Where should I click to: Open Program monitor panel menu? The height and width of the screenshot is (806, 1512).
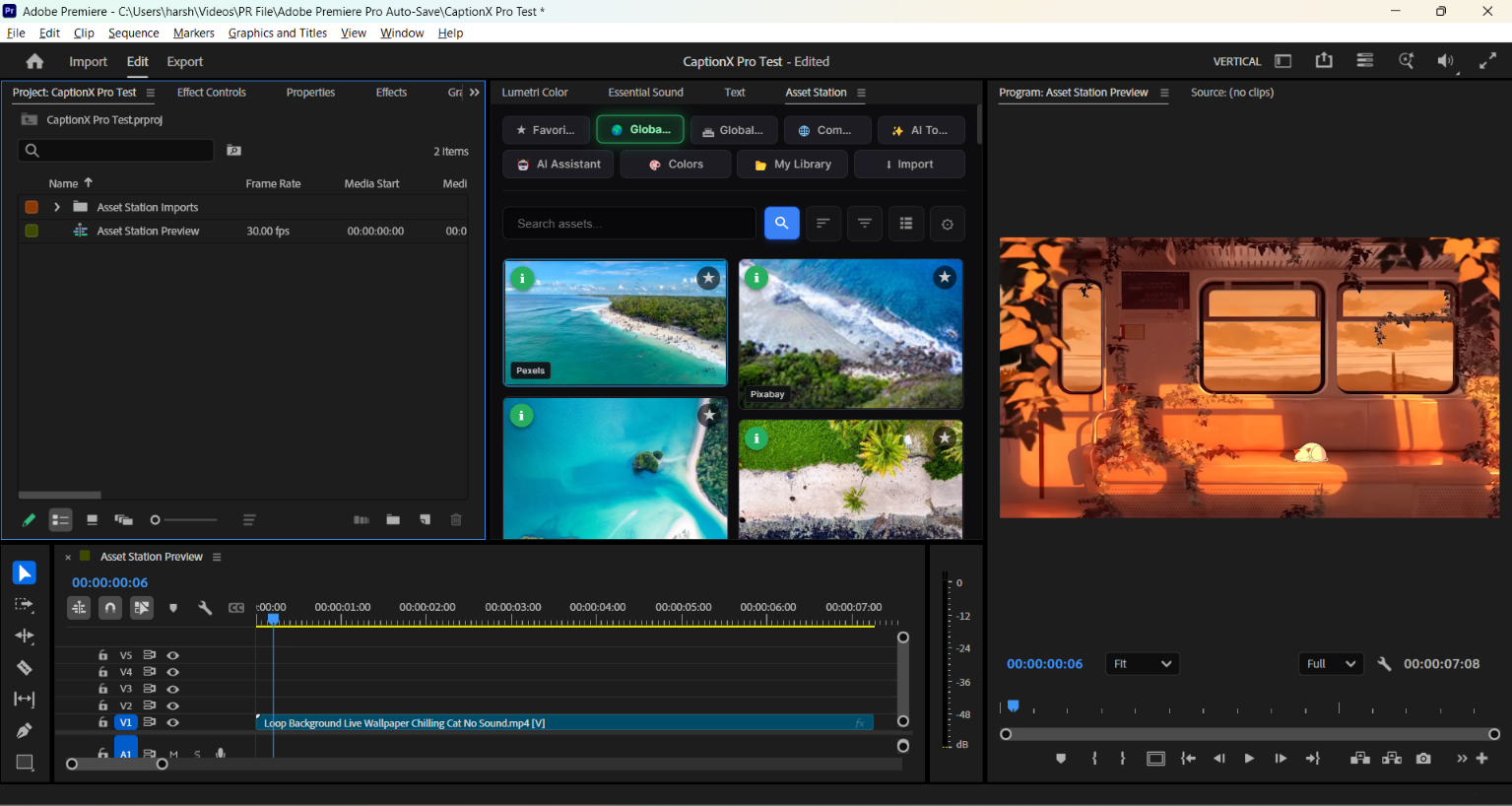(1164, 93)
